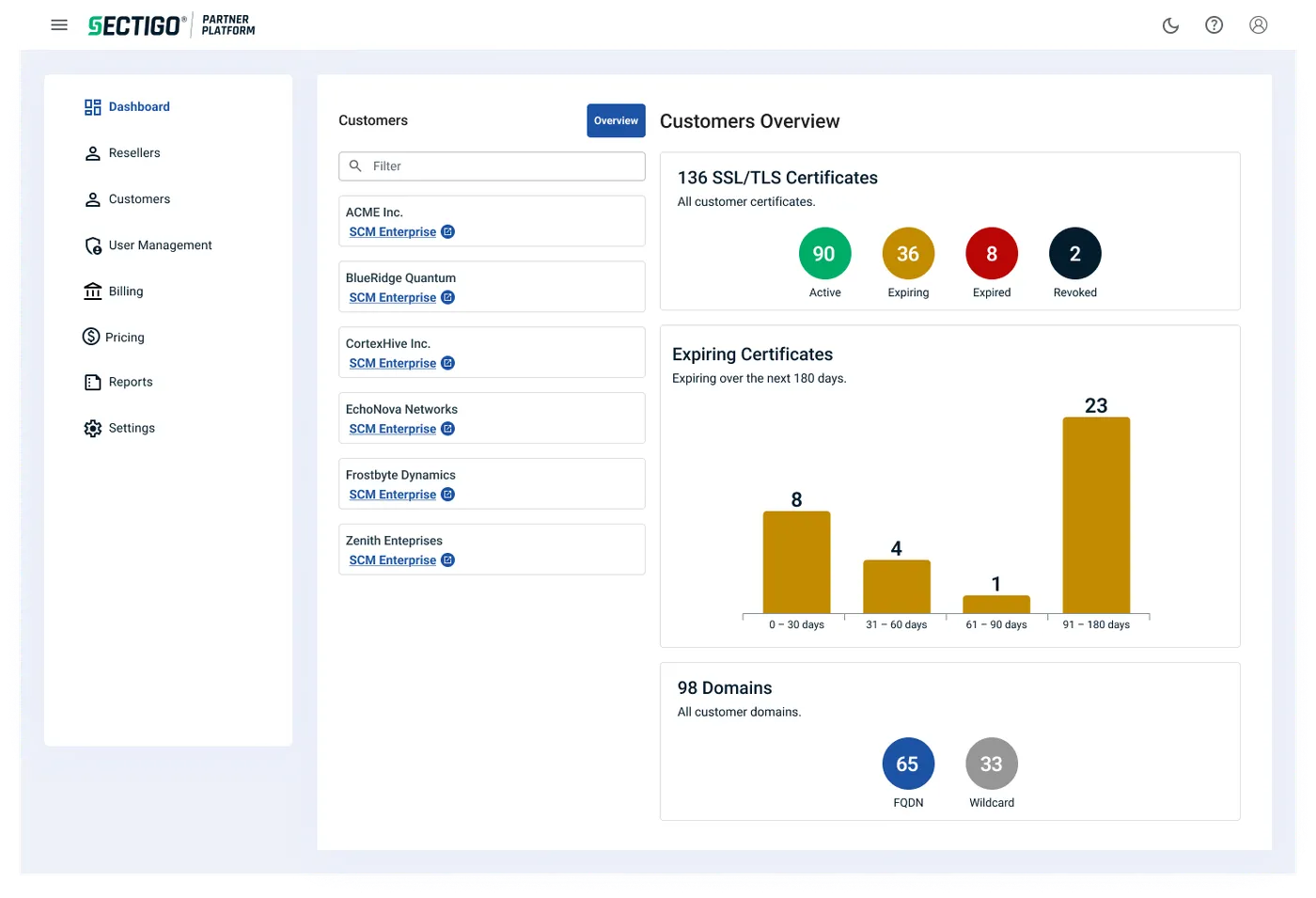Open the hamburger menu icon

pyautogui.click(x=59, y=25)
